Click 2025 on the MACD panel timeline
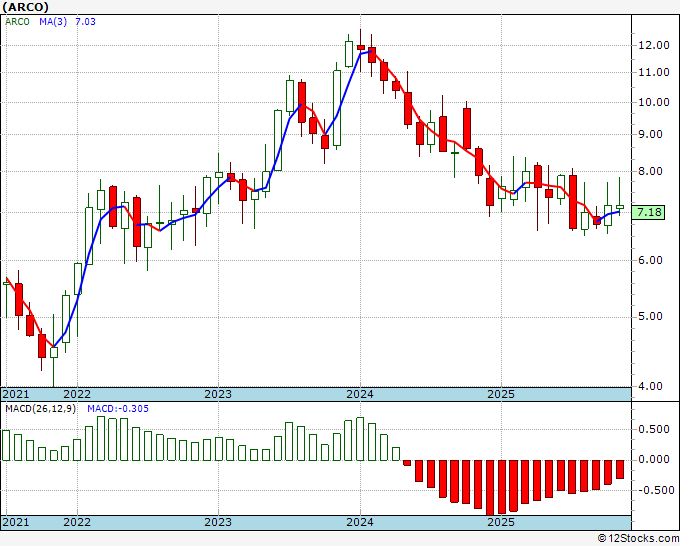680x546 pixels. (x=501, y=522)
